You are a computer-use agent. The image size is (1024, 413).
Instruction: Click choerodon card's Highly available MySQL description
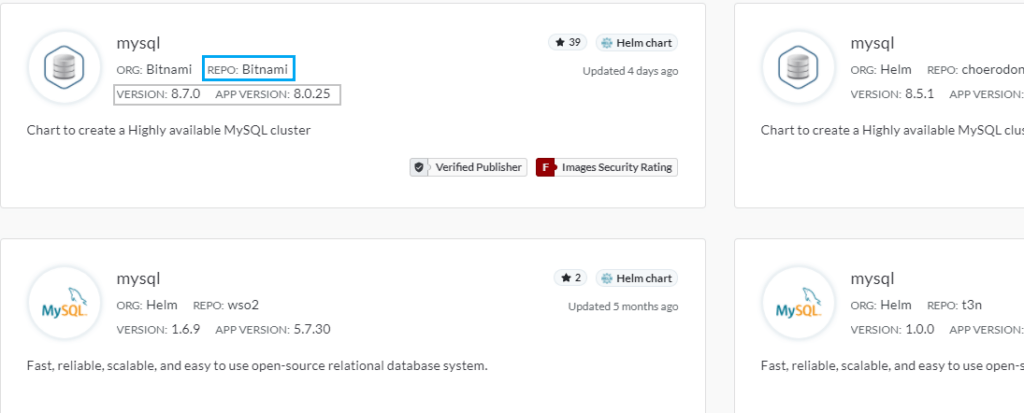coord(892,130)
